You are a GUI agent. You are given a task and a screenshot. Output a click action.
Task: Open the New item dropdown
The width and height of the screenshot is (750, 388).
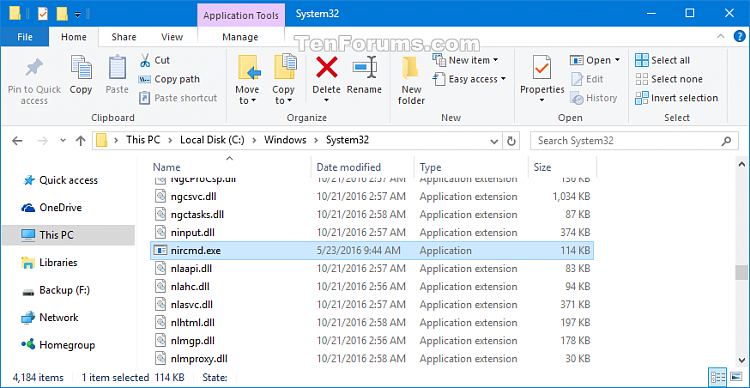[x=465, y=60]
